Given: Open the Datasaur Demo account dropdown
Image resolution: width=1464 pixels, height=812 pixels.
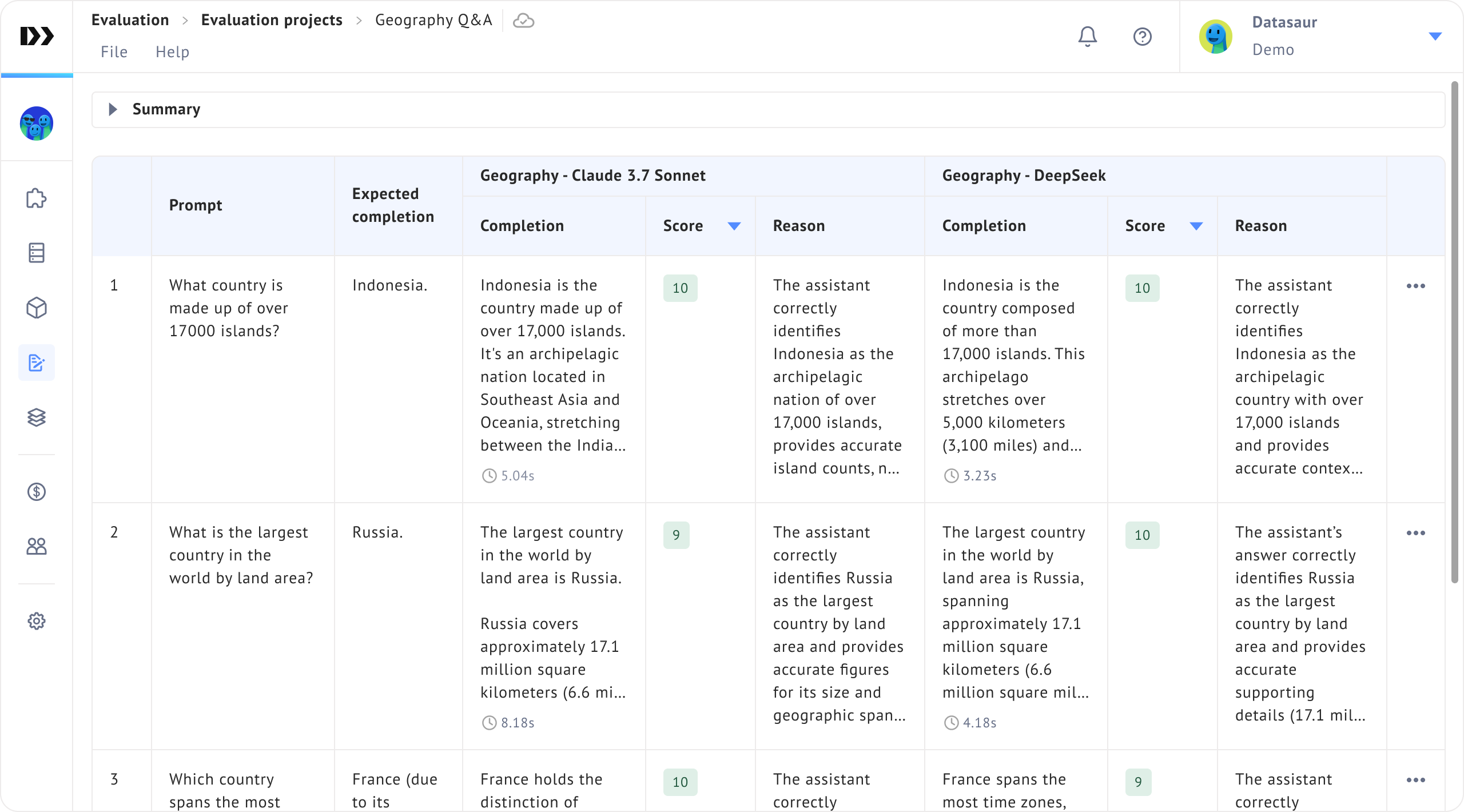Looking at the screenshot, I should click(1435, 37).
